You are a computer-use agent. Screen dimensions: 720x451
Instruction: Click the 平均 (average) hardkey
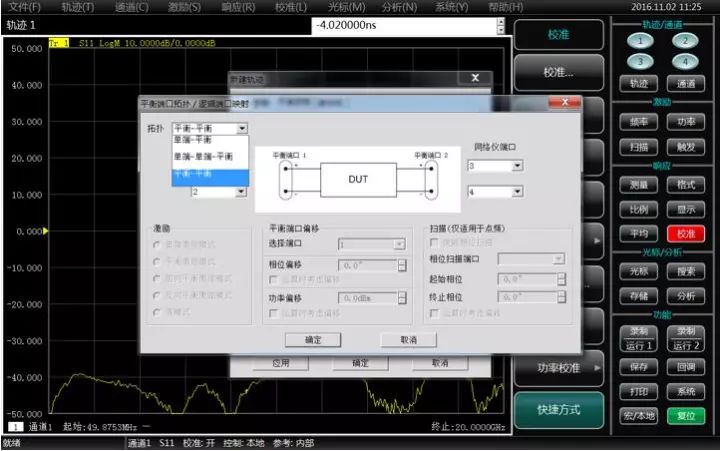[639, 234]
